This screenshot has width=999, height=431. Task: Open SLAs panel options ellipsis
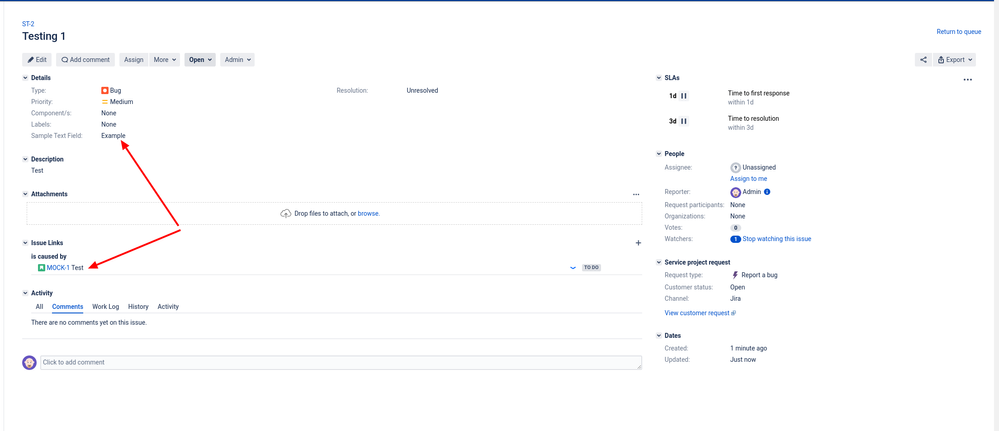click(x=968, y=80)
